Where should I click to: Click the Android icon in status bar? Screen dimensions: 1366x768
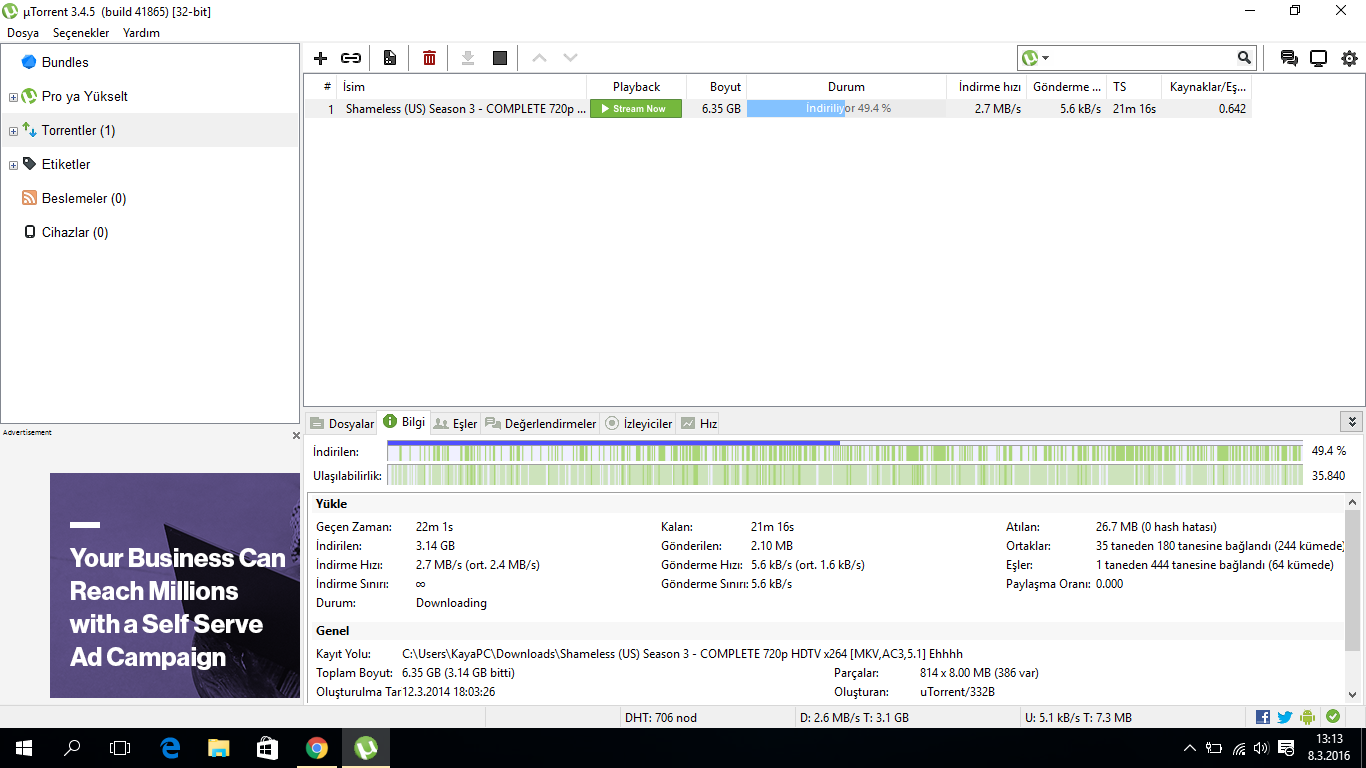point(1308,717)
